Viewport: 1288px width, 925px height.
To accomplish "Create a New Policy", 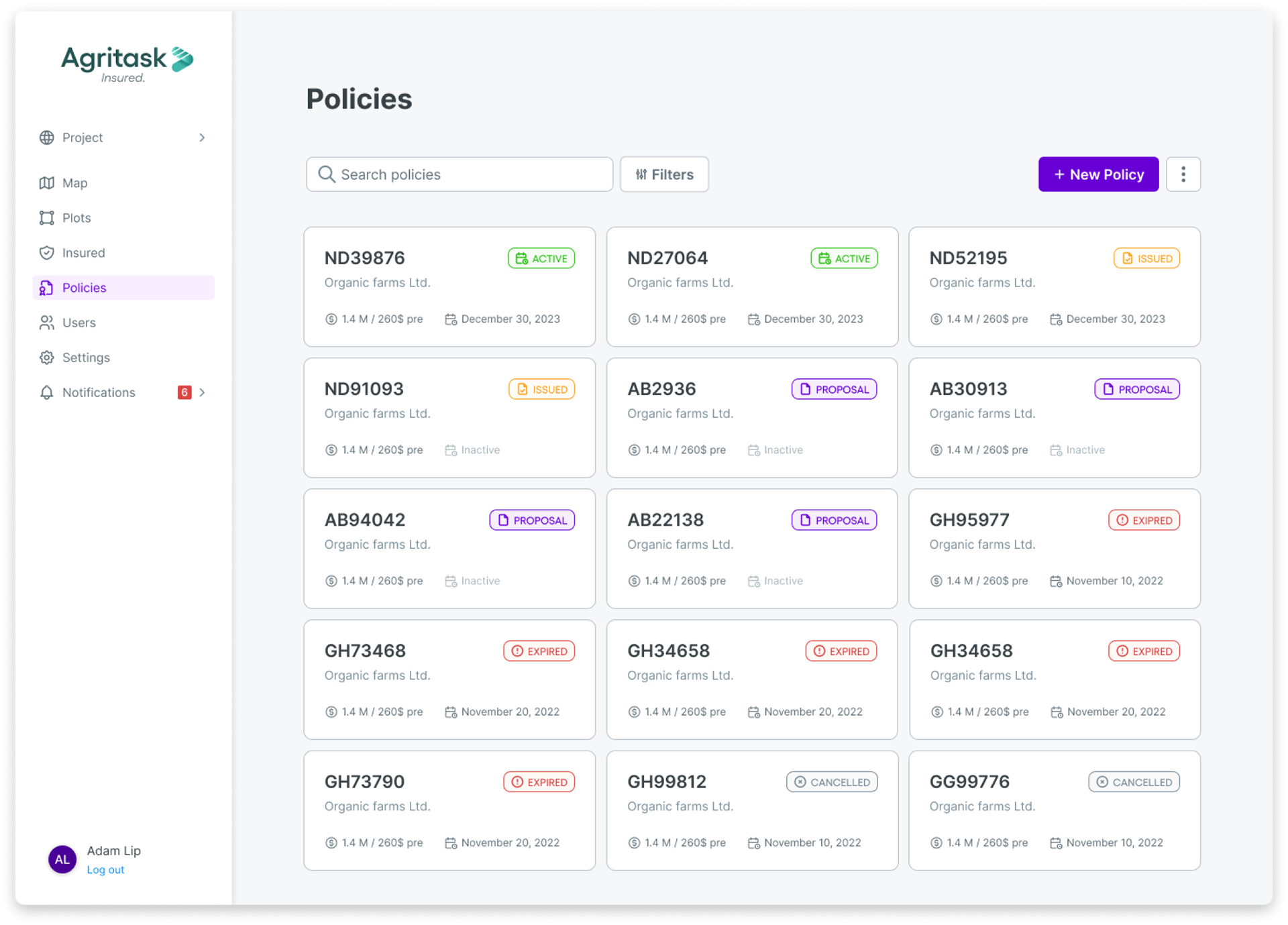I will point(1098,174).
